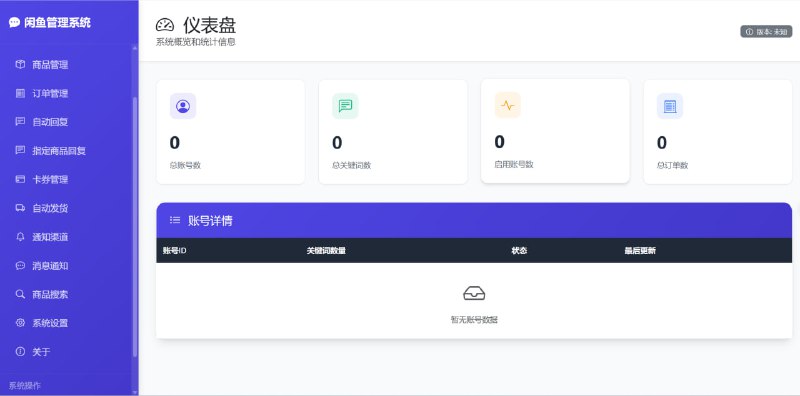This screenshot has height=396, width=800.
Task: Click the empty inbox tray icon
Action: (474, 293)
